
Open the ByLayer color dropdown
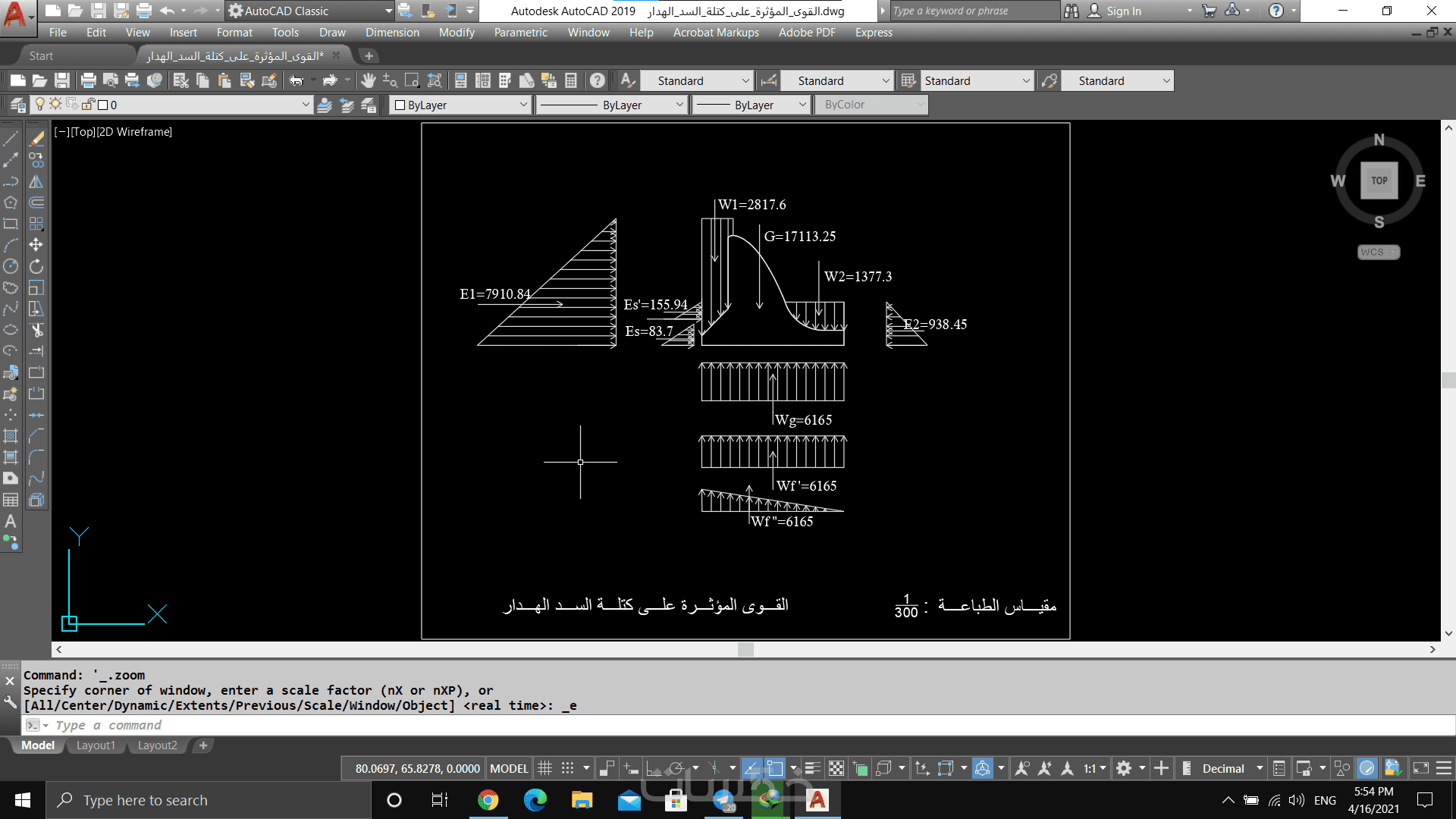coord(523,105)
